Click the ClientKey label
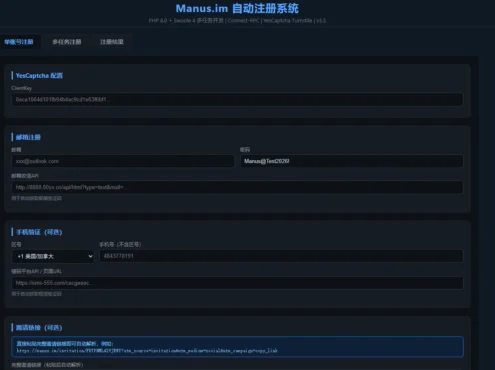The image size is (495, 370). (22, 88)
